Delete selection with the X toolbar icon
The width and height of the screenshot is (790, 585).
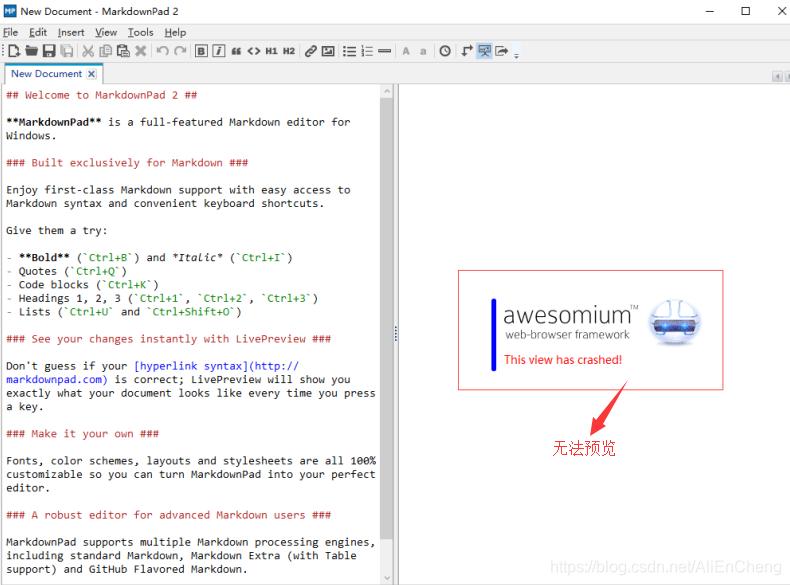141,51
